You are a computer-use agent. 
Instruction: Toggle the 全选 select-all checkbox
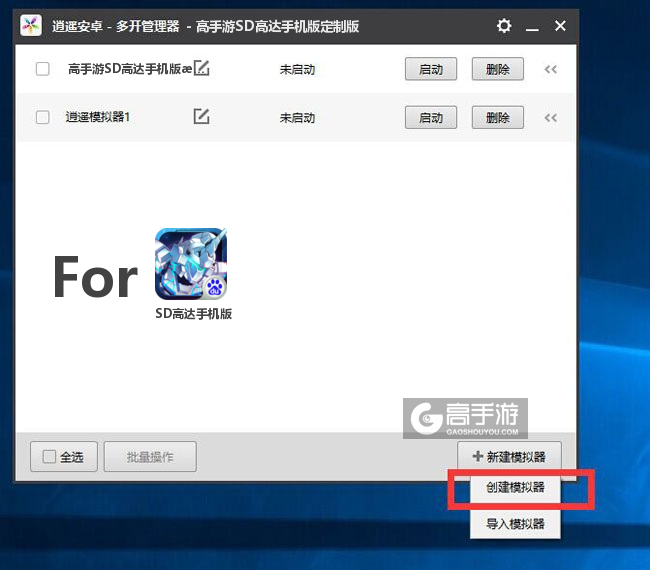50,457
